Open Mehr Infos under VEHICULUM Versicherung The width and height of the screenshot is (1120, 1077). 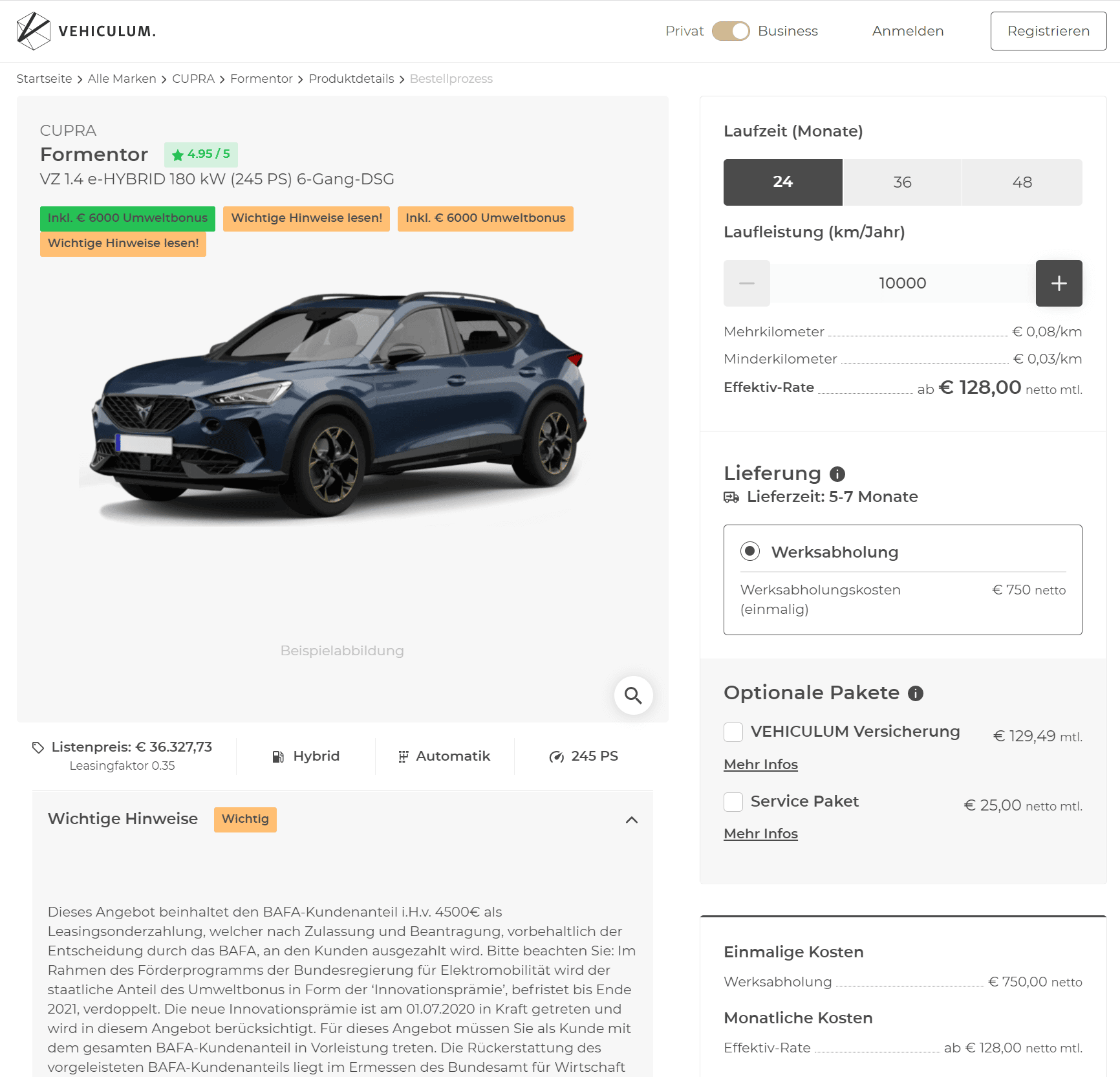coord(760,765)
